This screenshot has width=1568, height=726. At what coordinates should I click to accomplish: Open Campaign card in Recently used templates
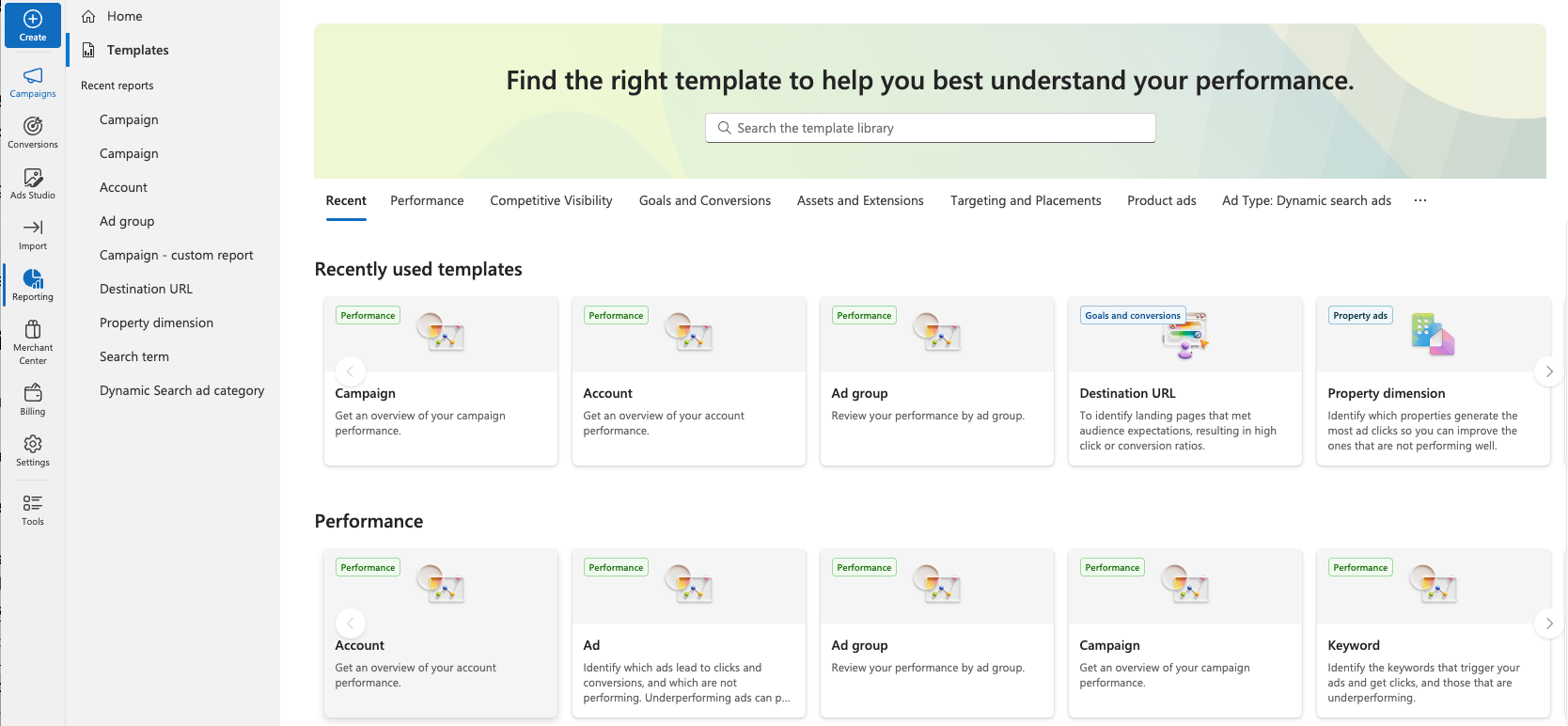[441, 381]
